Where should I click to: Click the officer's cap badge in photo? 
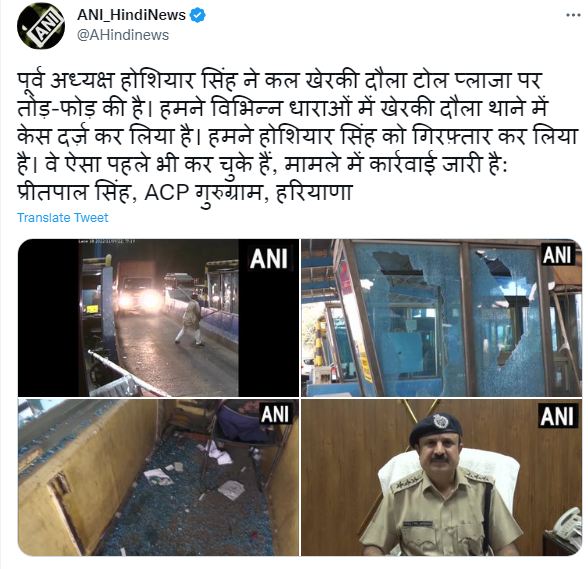[438, 420]
